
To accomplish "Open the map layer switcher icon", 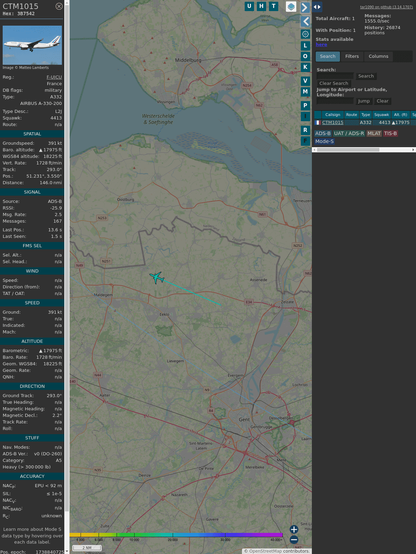I will [x=291, y=7].
